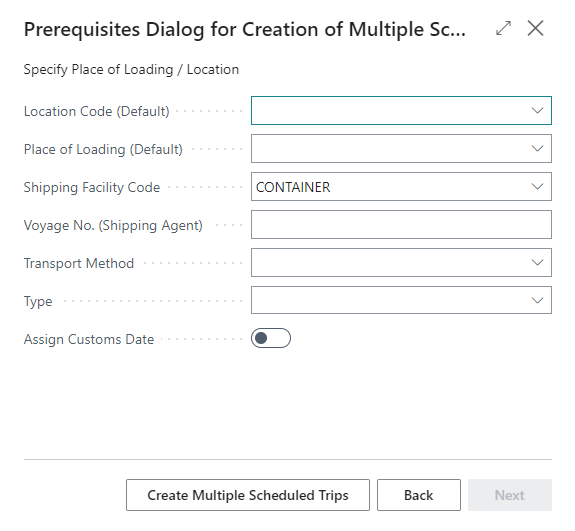575x531 pixels.
Task: Click the Shipping Facility Code label
Action: click(x=92, y=187)
